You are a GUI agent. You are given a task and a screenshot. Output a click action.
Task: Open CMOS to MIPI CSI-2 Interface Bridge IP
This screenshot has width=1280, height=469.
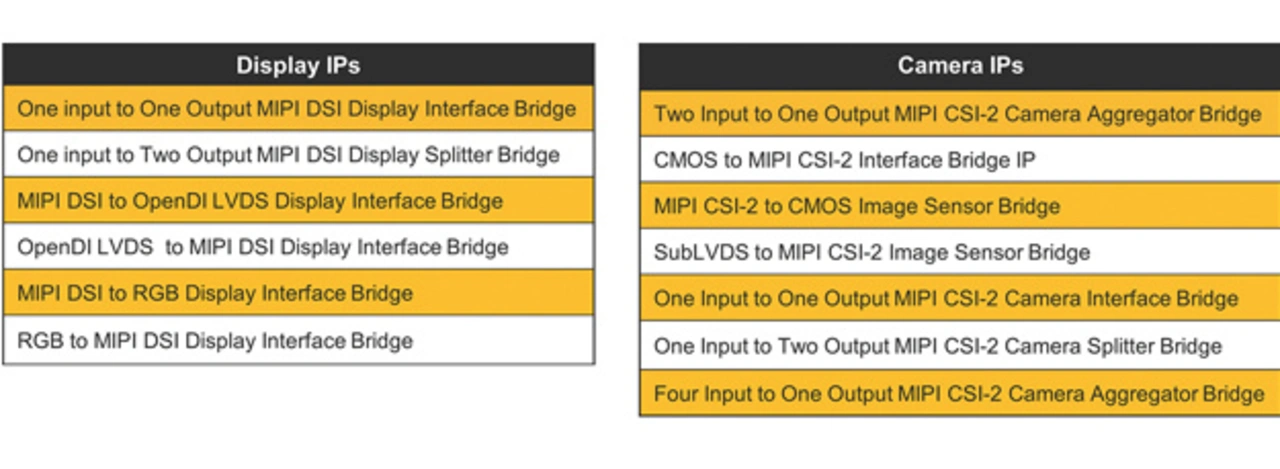pos(959,160)
